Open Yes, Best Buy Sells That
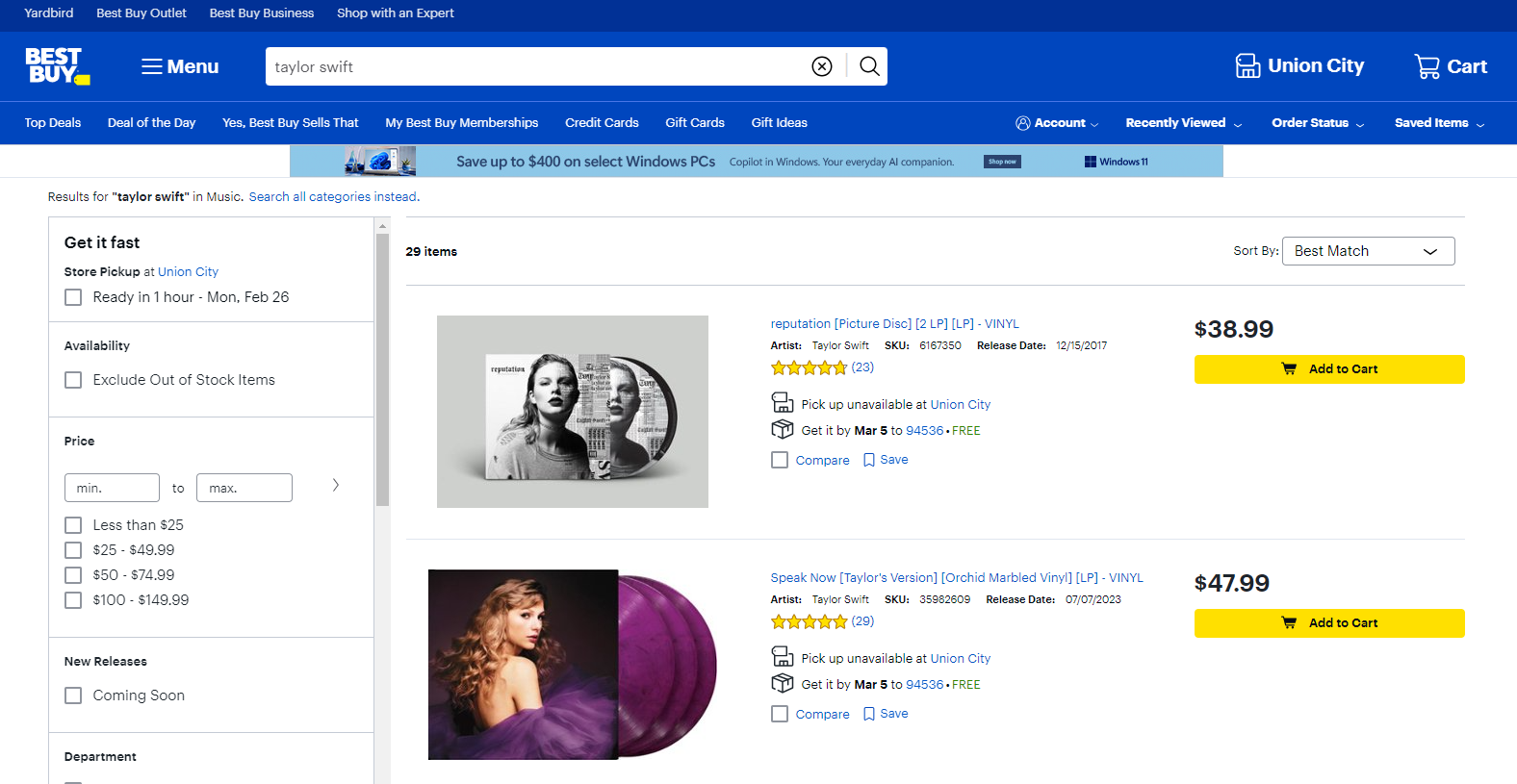Viewport: 1517px width, 784px height. (x=291, y=123)
